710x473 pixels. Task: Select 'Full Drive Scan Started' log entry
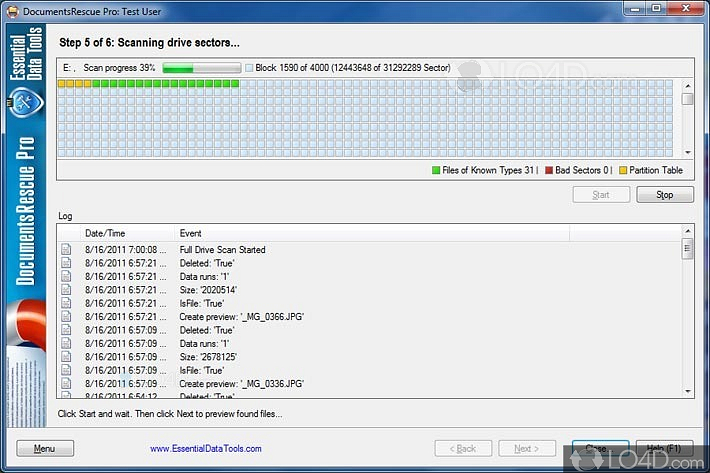[222, 249]
